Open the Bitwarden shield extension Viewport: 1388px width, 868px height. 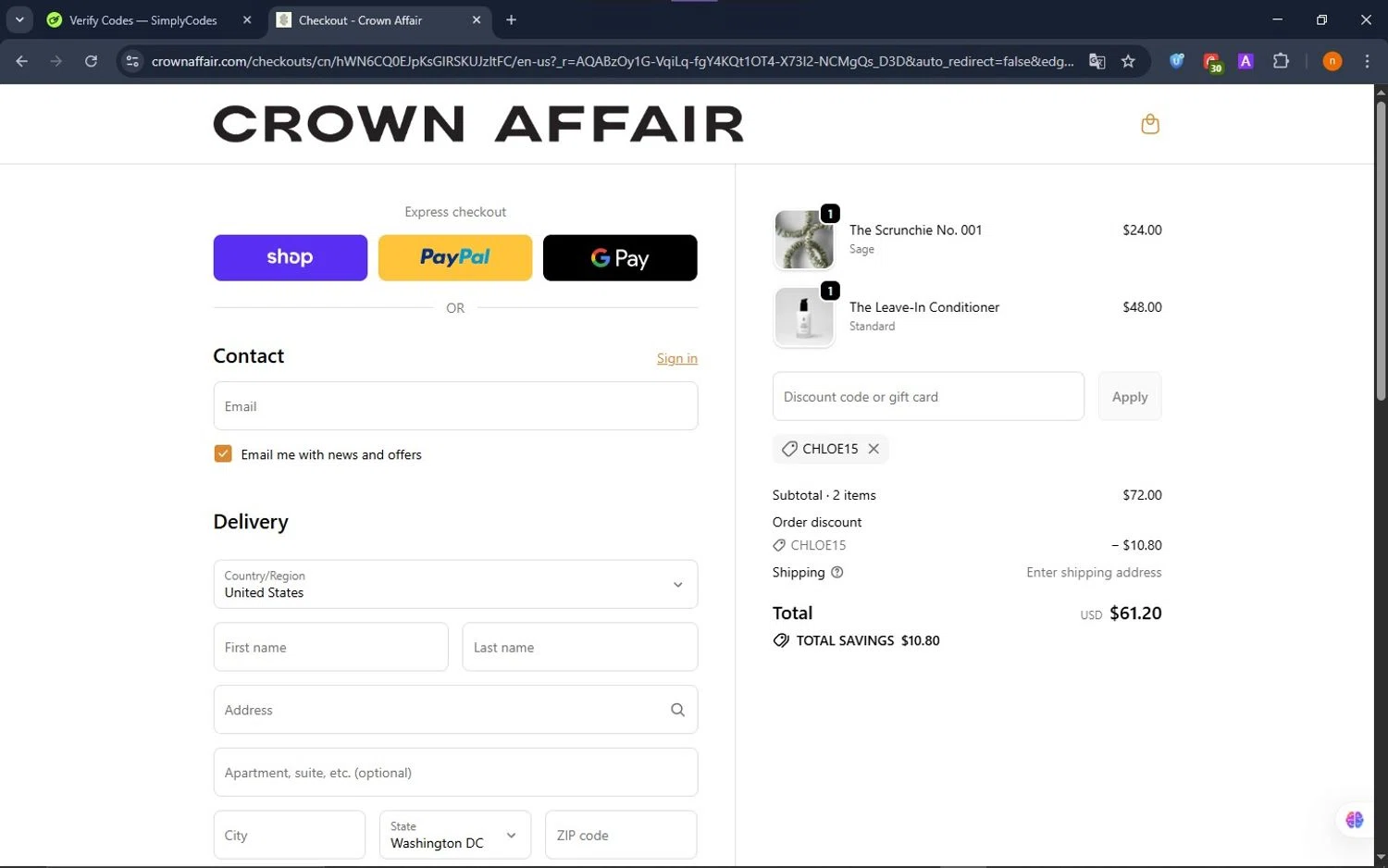pyautogui.click(x=1177, y=61)
